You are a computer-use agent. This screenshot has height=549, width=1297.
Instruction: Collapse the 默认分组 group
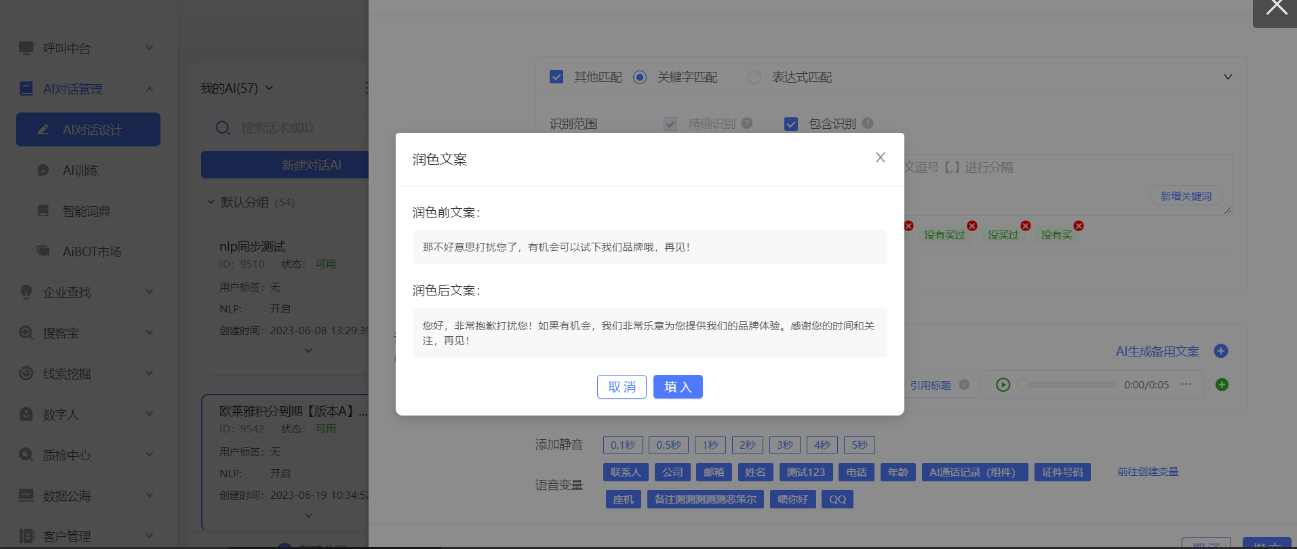coord(210,202)
